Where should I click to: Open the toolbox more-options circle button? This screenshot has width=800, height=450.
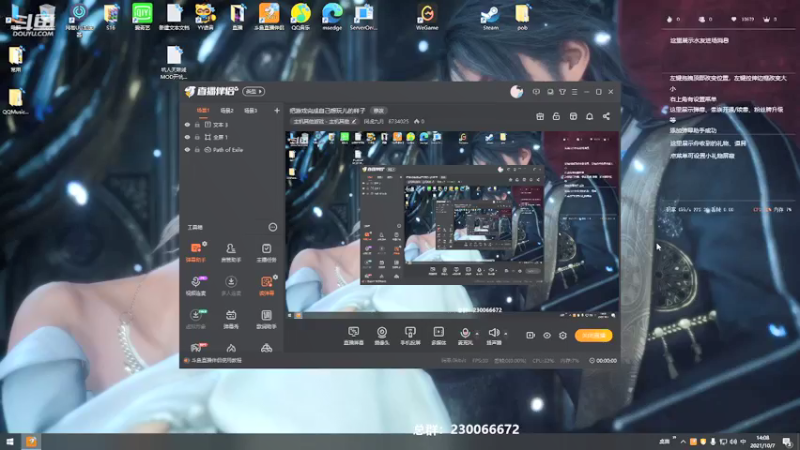coord(273,227)
